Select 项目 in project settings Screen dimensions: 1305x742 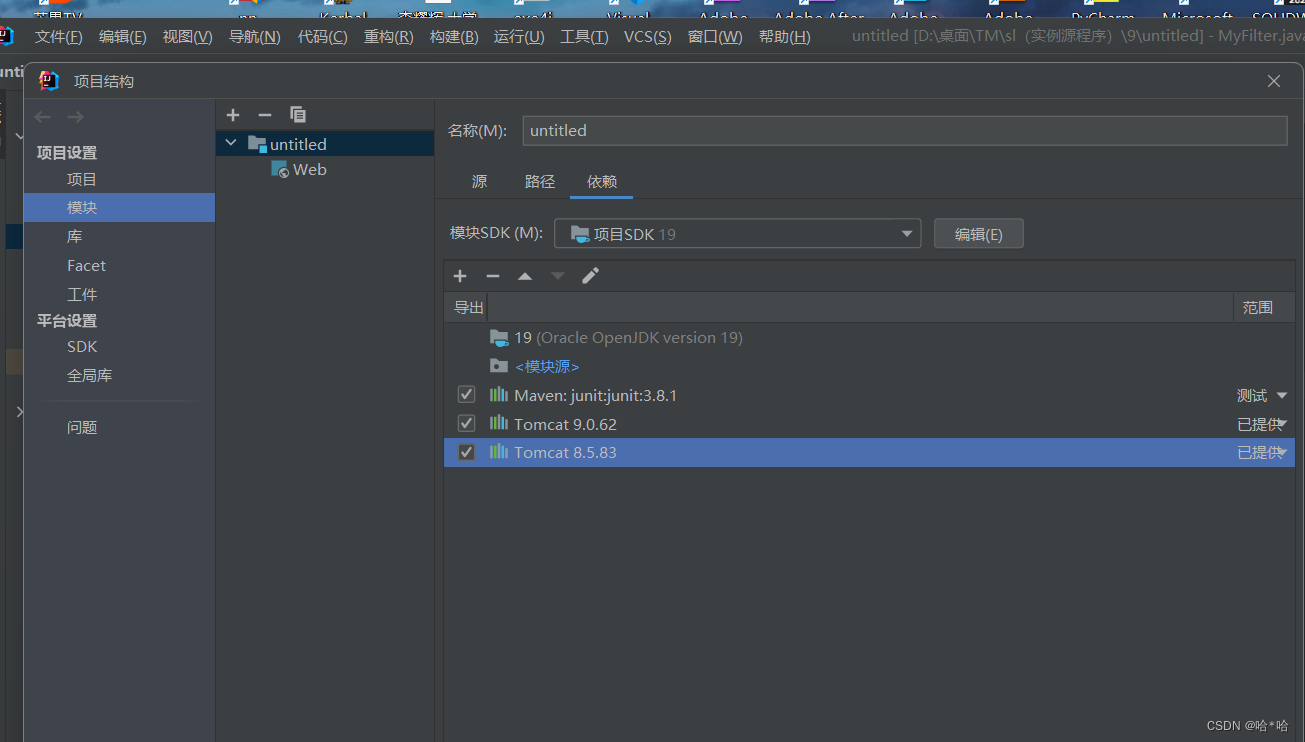82,180
